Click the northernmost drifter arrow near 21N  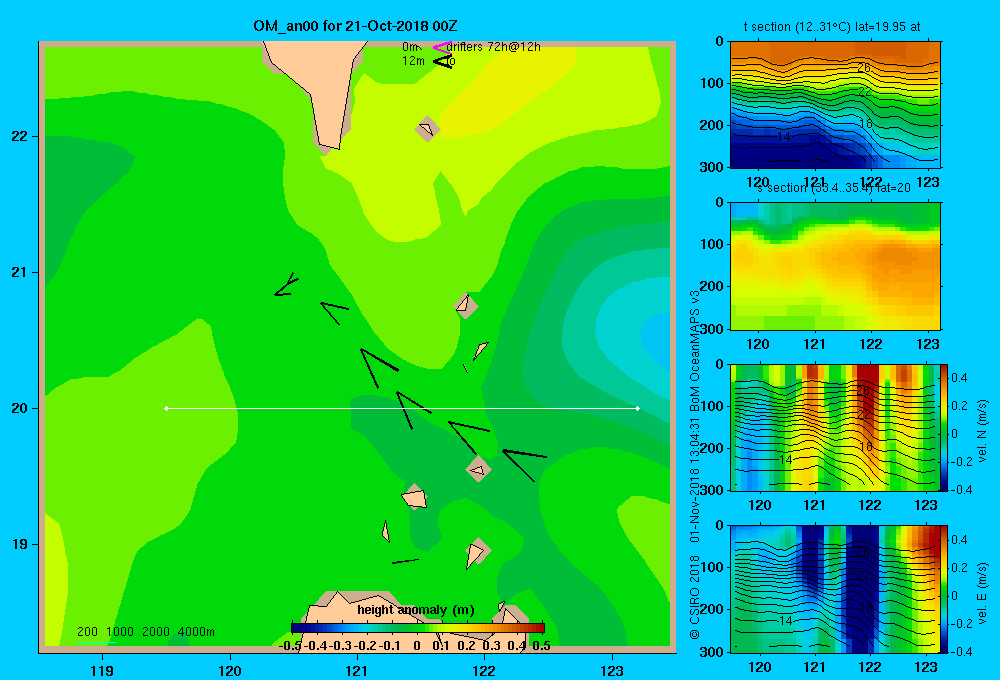pos(286,285)
